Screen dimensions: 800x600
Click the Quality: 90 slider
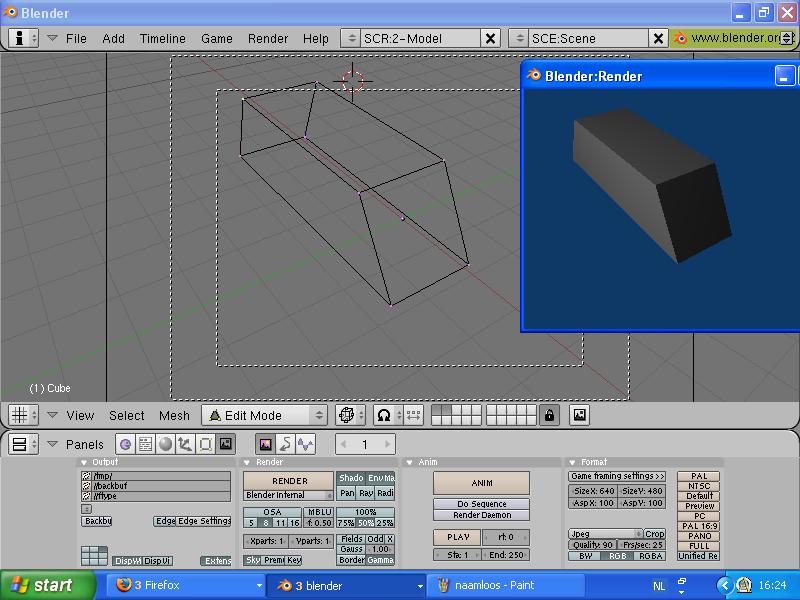[592, 545]
